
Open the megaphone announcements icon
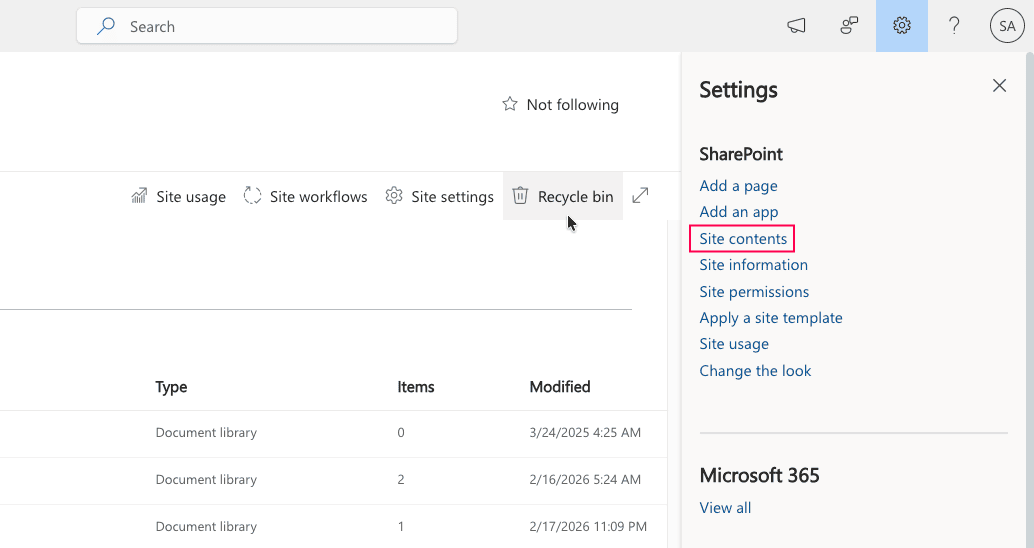point(796,26)
